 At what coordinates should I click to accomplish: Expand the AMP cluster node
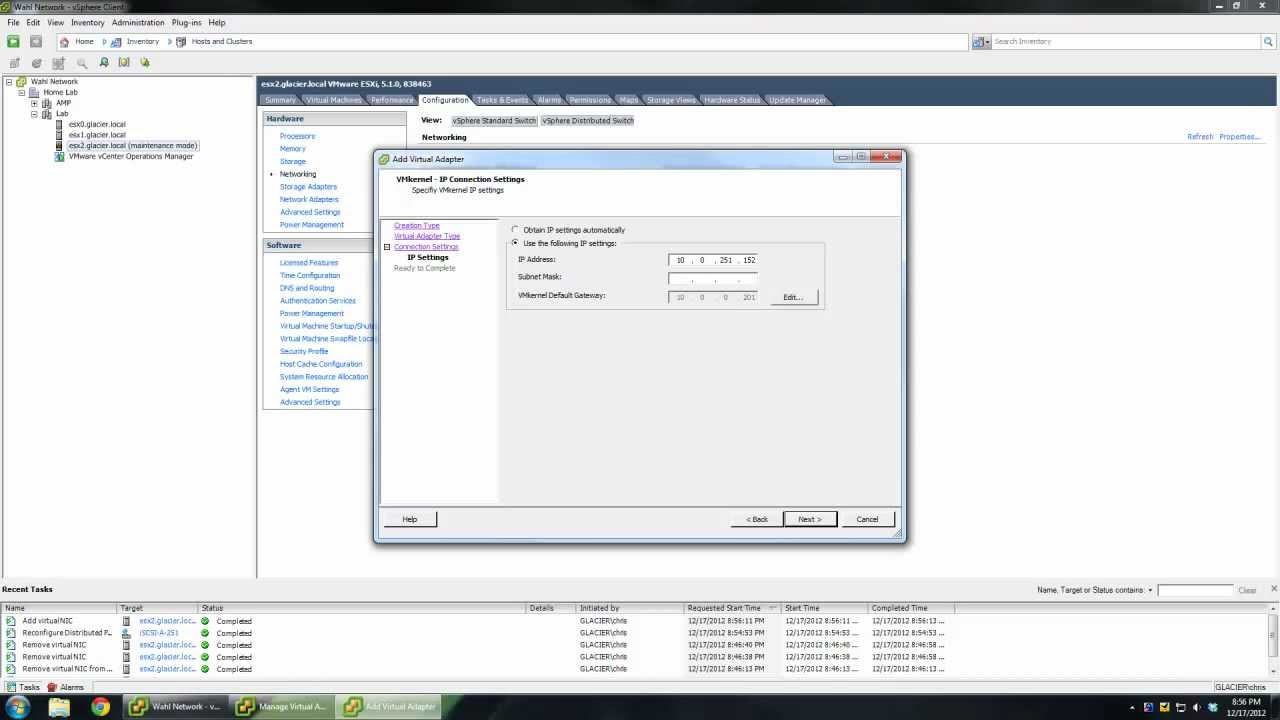(x=34, y=103)
